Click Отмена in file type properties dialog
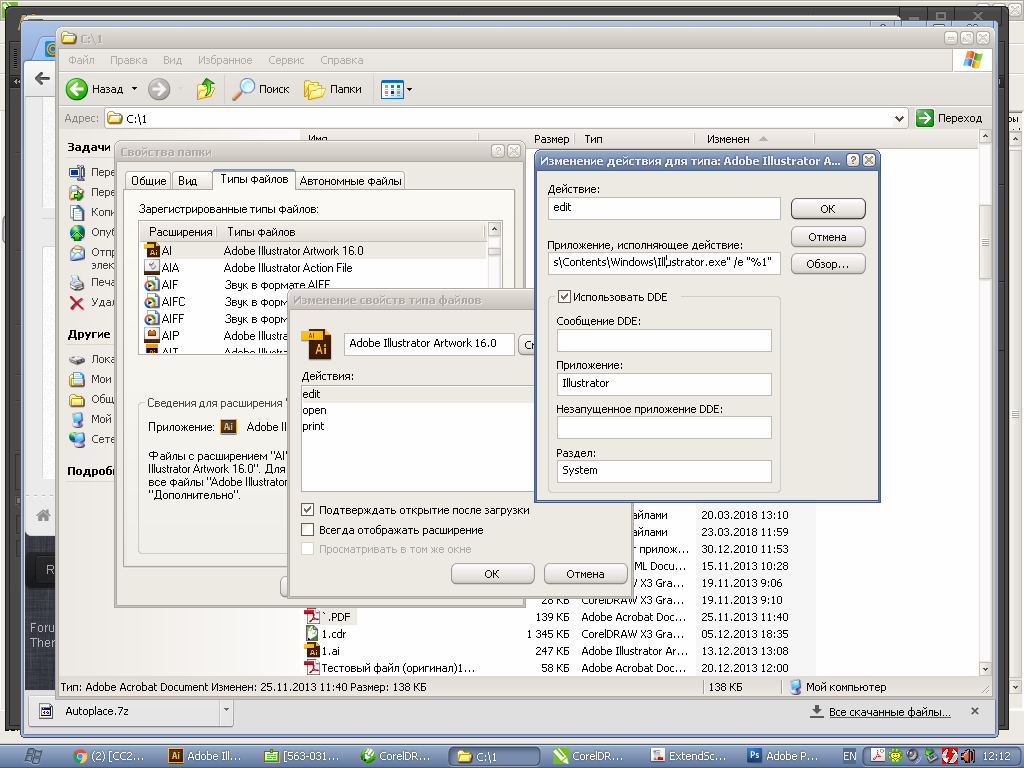Screen dimensions: 1024x768 click(585, 574)
